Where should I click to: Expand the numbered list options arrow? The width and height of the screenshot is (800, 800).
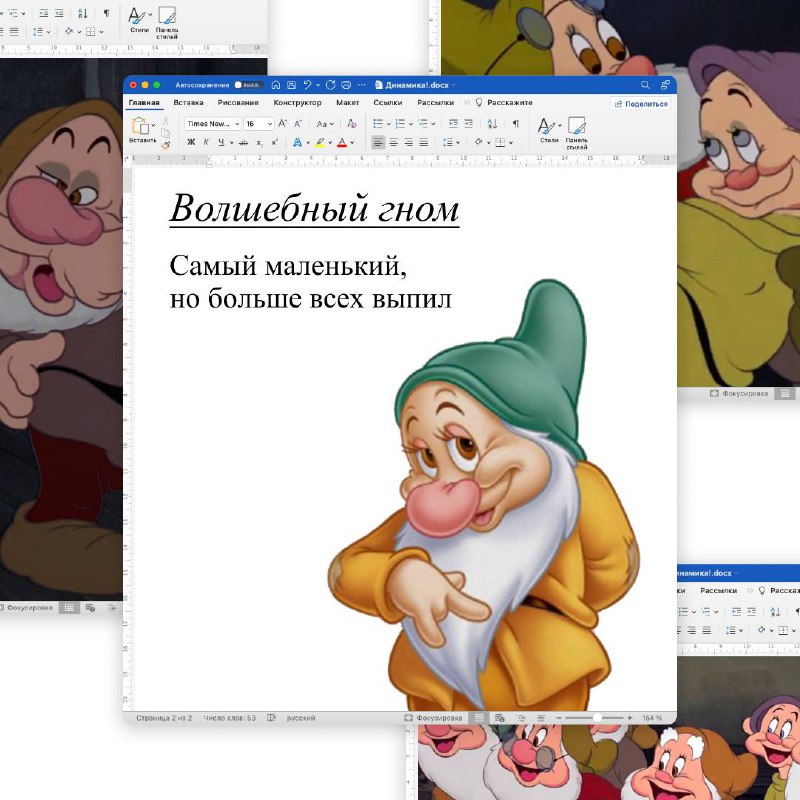411,124
